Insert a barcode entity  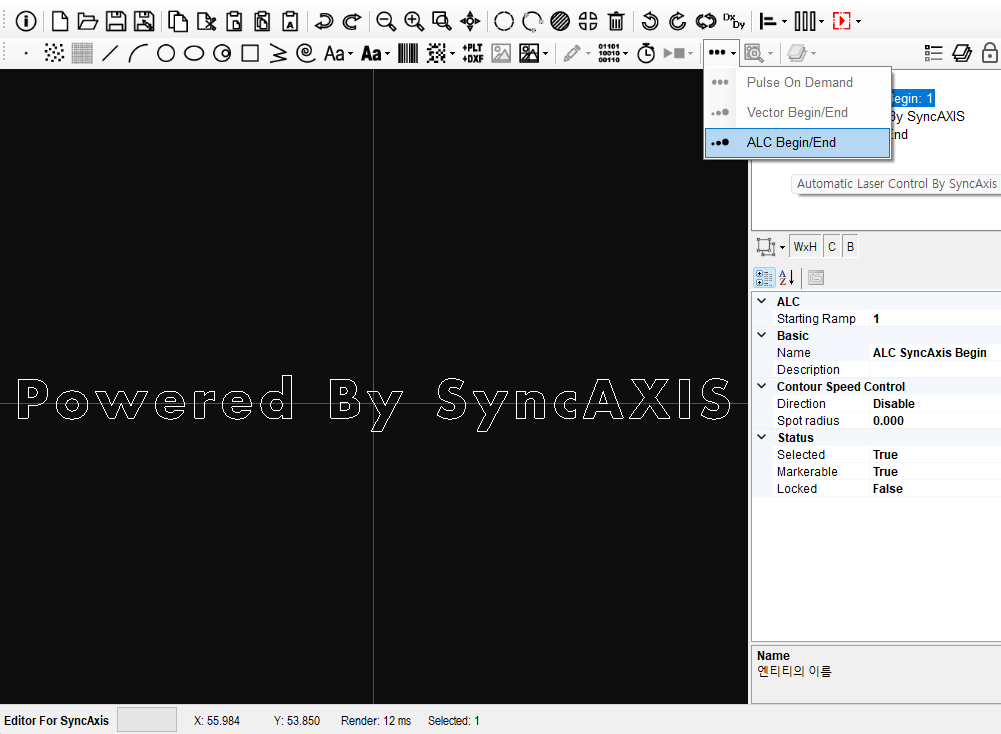tap(408, 53)
